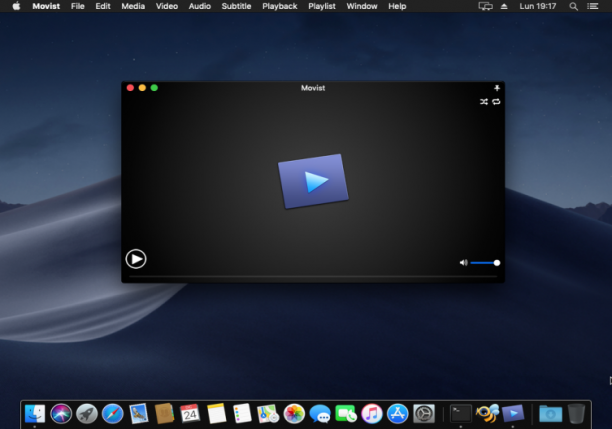Click the Movist icon in the Dock
The image size is (612, 429).
[x=513, y=413]
